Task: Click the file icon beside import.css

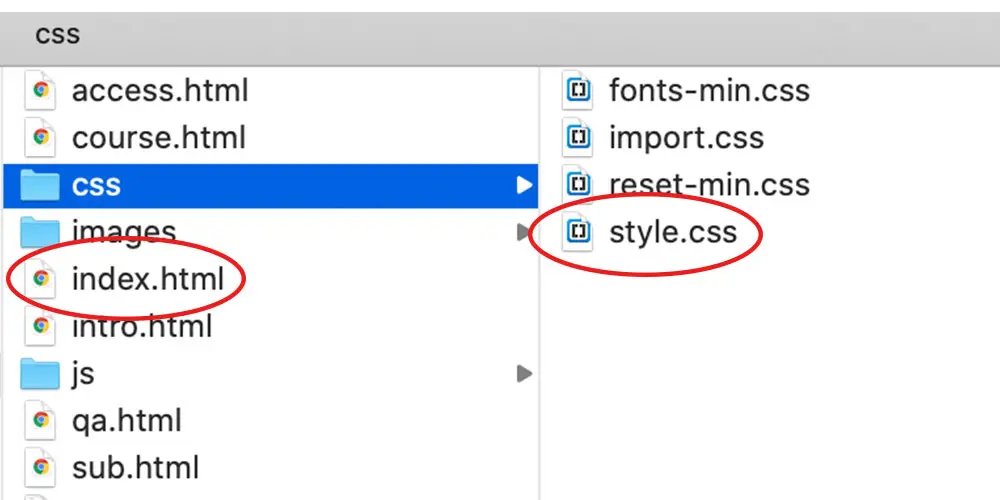Action: click(578, 138)
